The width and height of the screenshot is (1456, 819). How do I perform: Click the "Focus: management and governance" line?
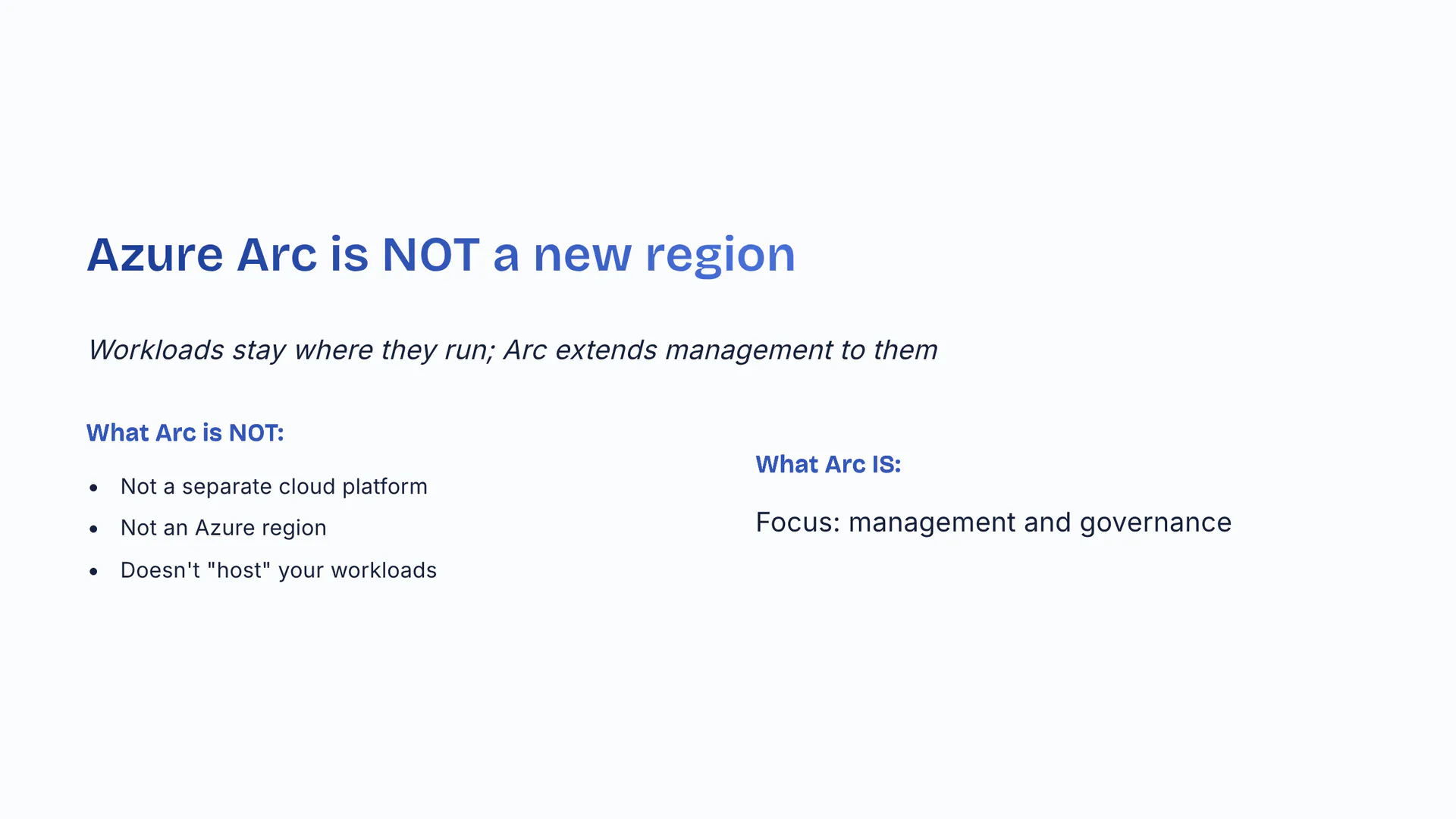tap(993, 522)
